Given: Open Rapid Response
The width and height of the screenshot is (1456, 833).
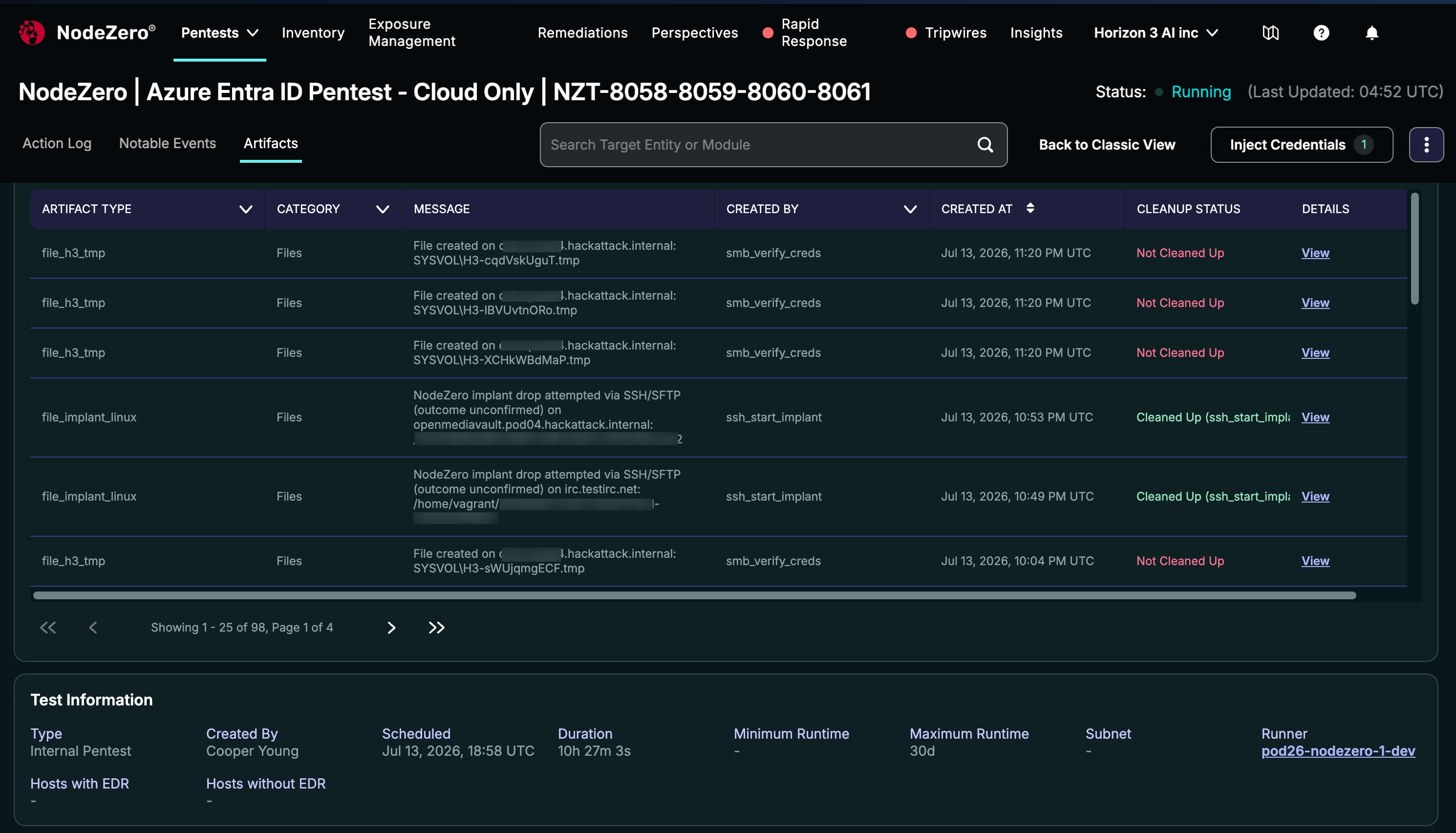Looking at the screenshot, I should 814,33.
